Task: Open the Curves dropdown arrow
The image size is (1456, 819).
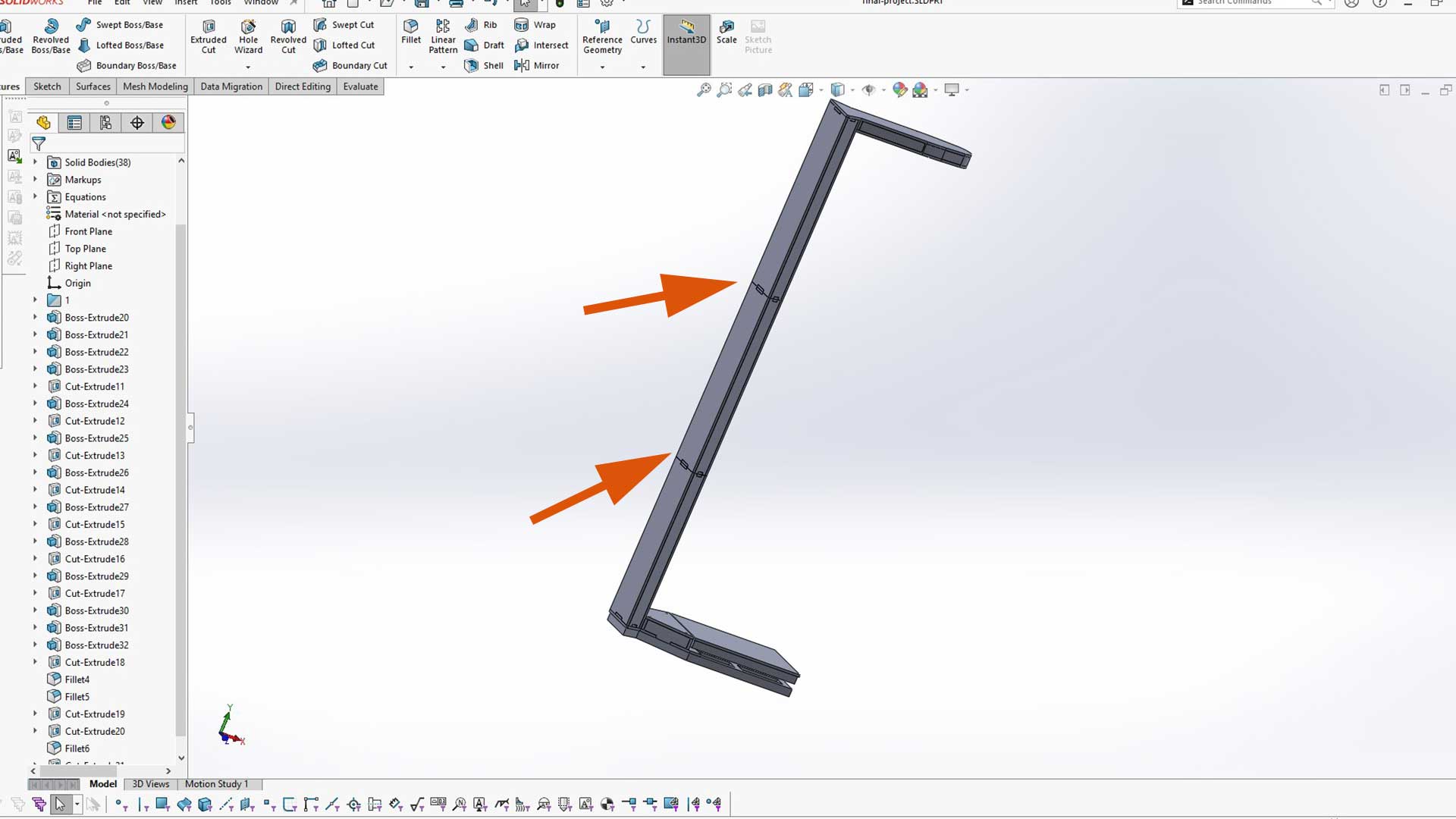Action: click(643, 67)
